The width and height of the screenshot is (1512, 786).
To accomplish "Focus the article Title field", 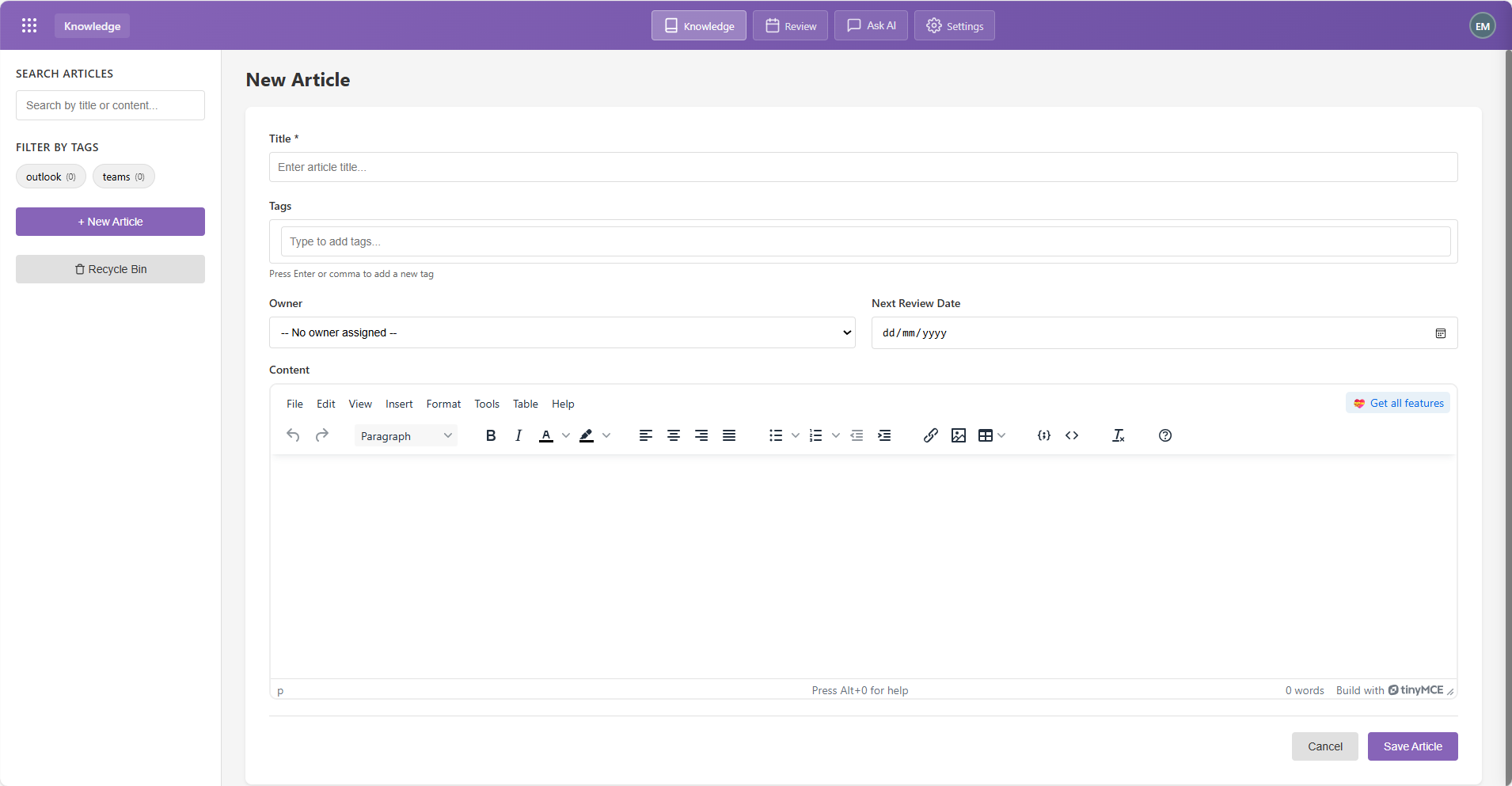I will [864, 167].
